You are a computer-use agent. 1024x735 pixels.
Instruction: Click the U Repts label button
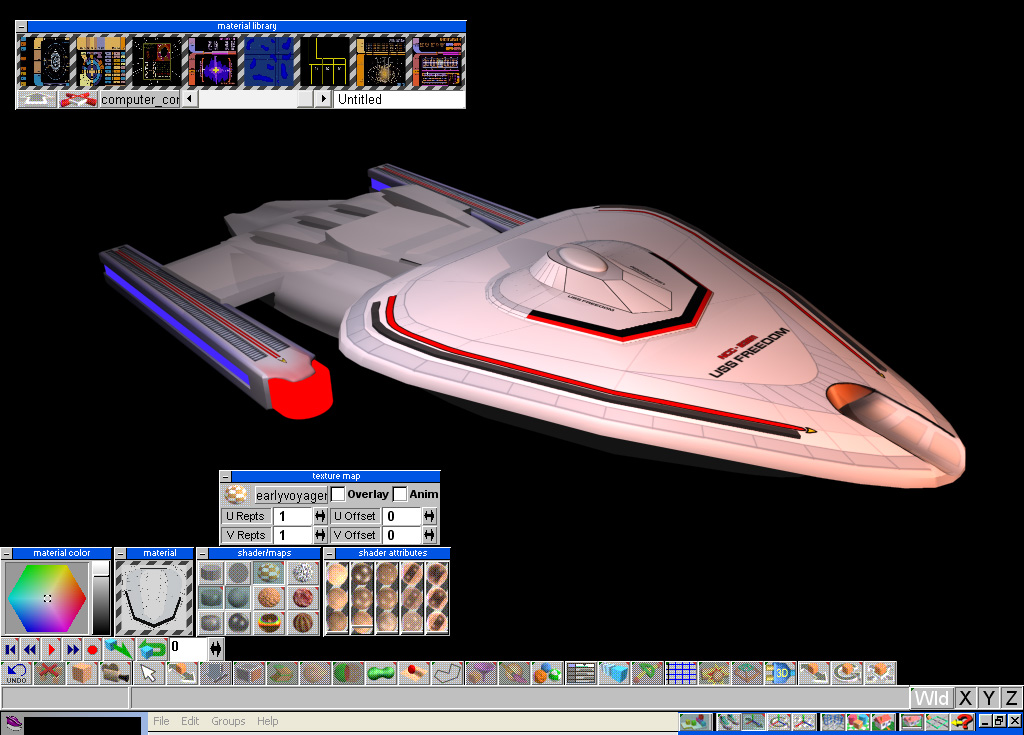[246, 516]
